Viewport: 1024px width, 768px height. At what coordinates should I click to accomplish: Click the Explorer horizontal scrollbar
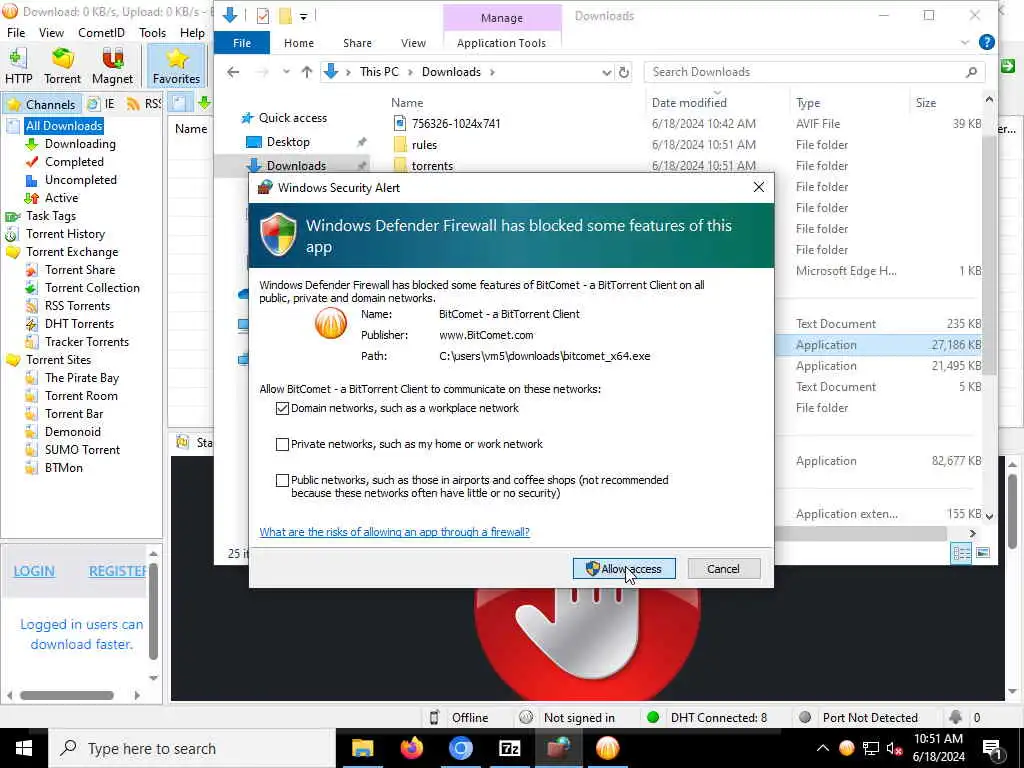pos(861,534)
